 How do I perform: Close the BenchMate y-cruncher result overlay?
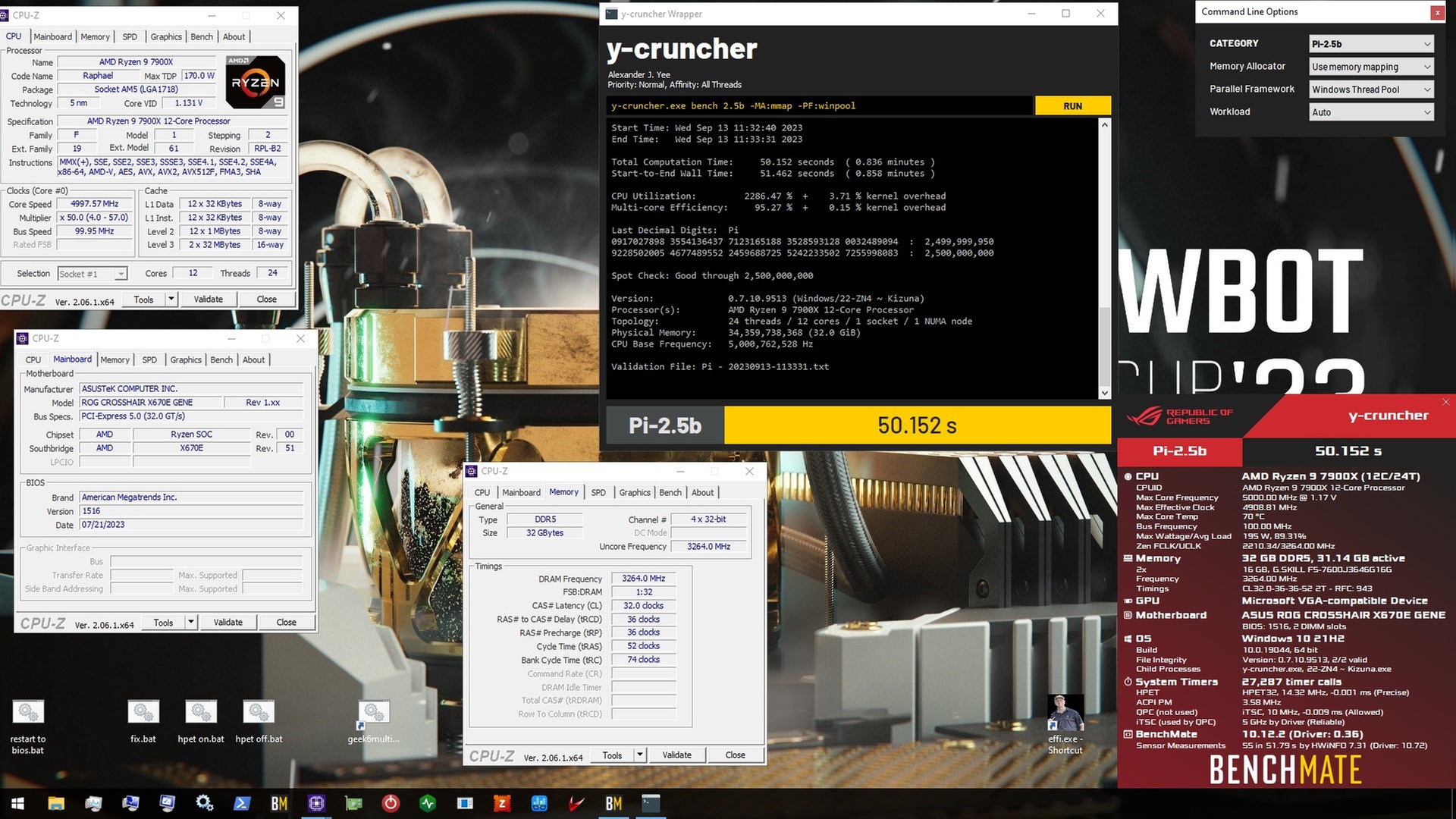click(x=1445, y=402)
